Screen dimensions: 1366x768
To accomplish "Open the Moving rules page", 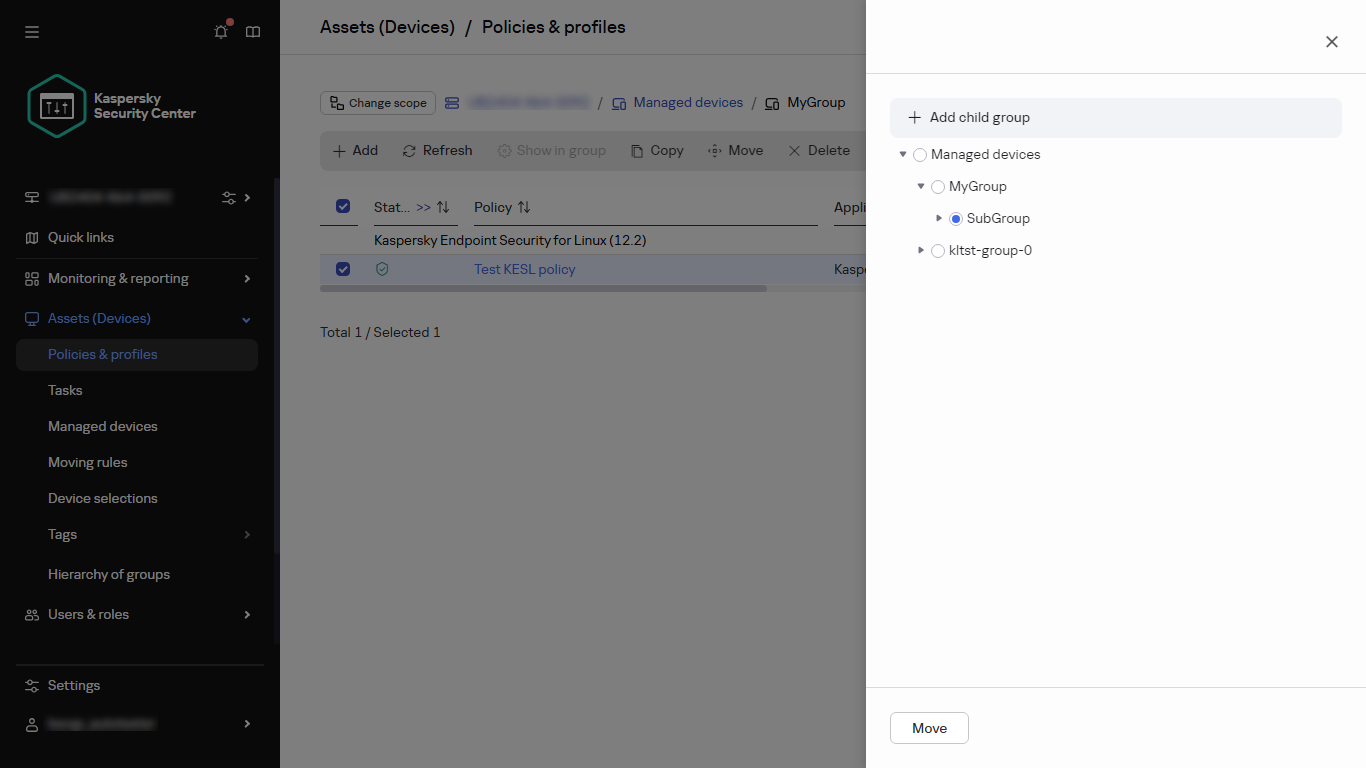I will (x=88, y=462).
